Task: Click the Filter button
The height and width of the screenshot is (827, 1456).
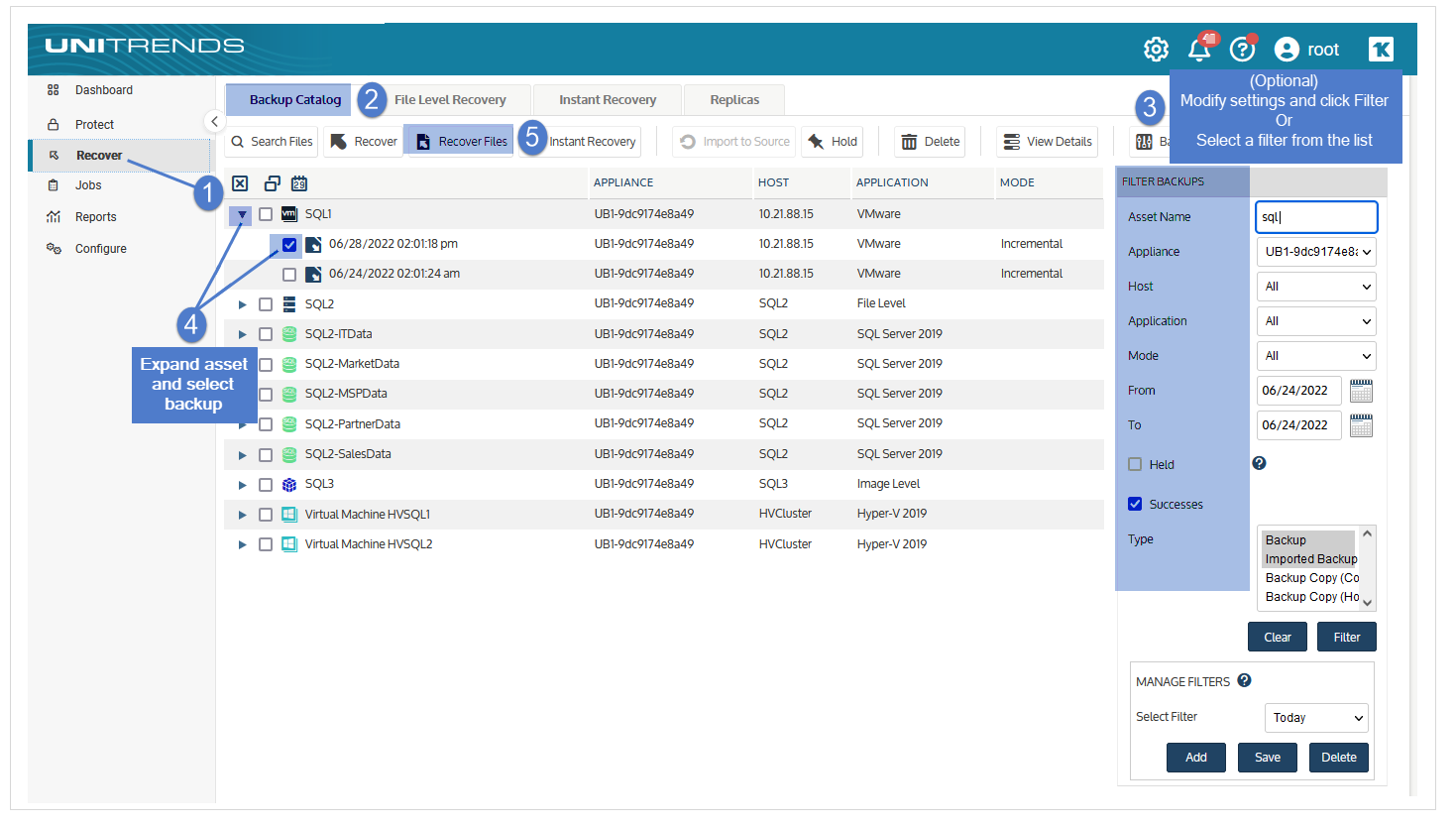Action: (1346, 637)
